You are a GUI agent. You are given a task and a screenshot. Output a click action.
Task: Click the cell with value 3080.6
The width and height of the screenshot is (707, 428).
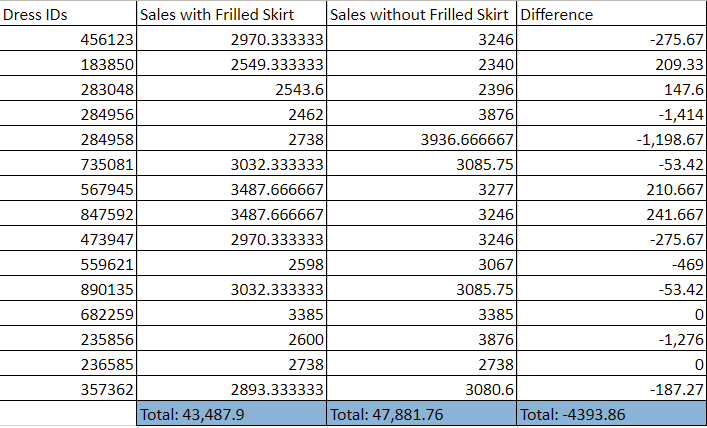click(x=422, y=389)
